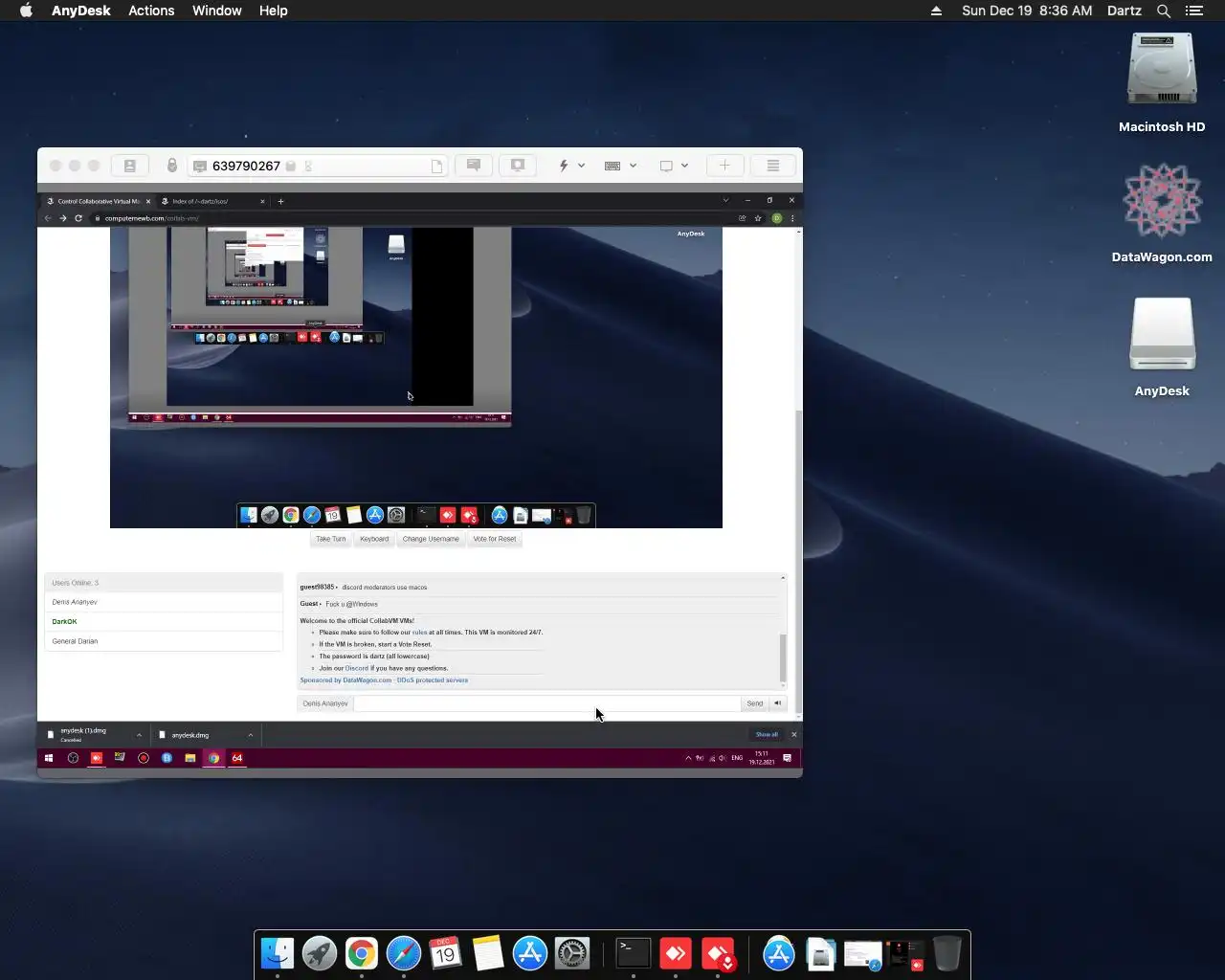Open System Preferences from the Dock
Viewport: 1225px width, 980px height.
[572, 953]
